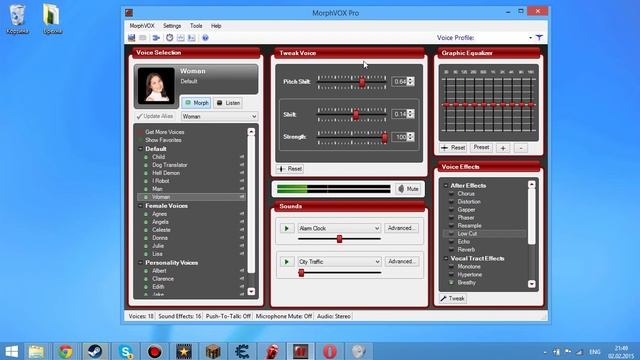
Task: Open Google Chrome from the taskbar
Action: pyautogui.click(x=65, y=351)
